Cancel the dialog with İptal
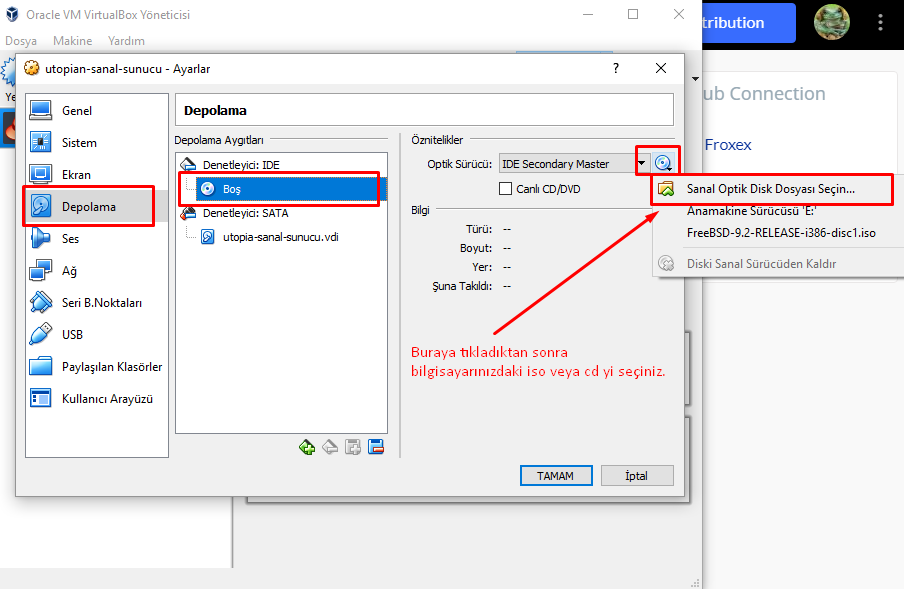The image size is (904, 589). [x=637, y=475]
